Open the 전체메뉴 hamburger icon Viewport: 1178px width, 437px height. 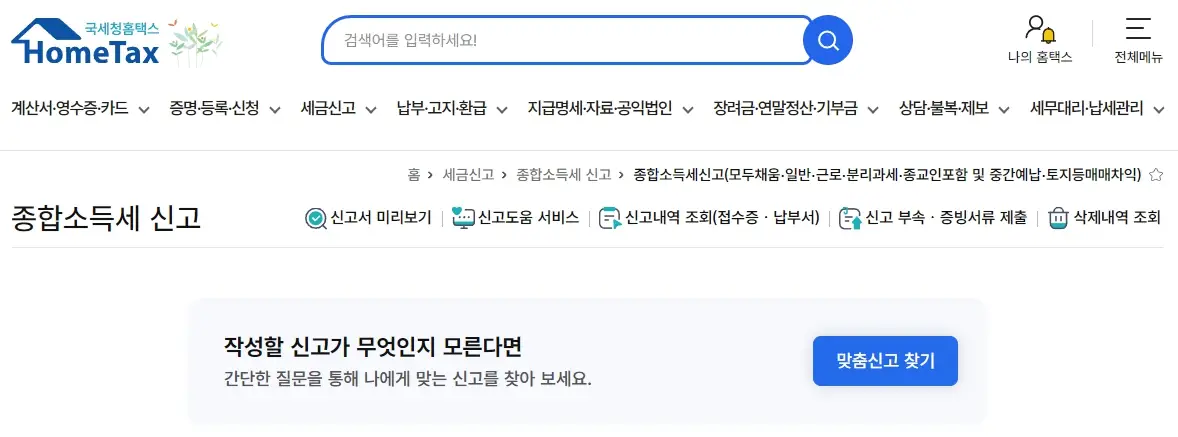click(1138, 29)
